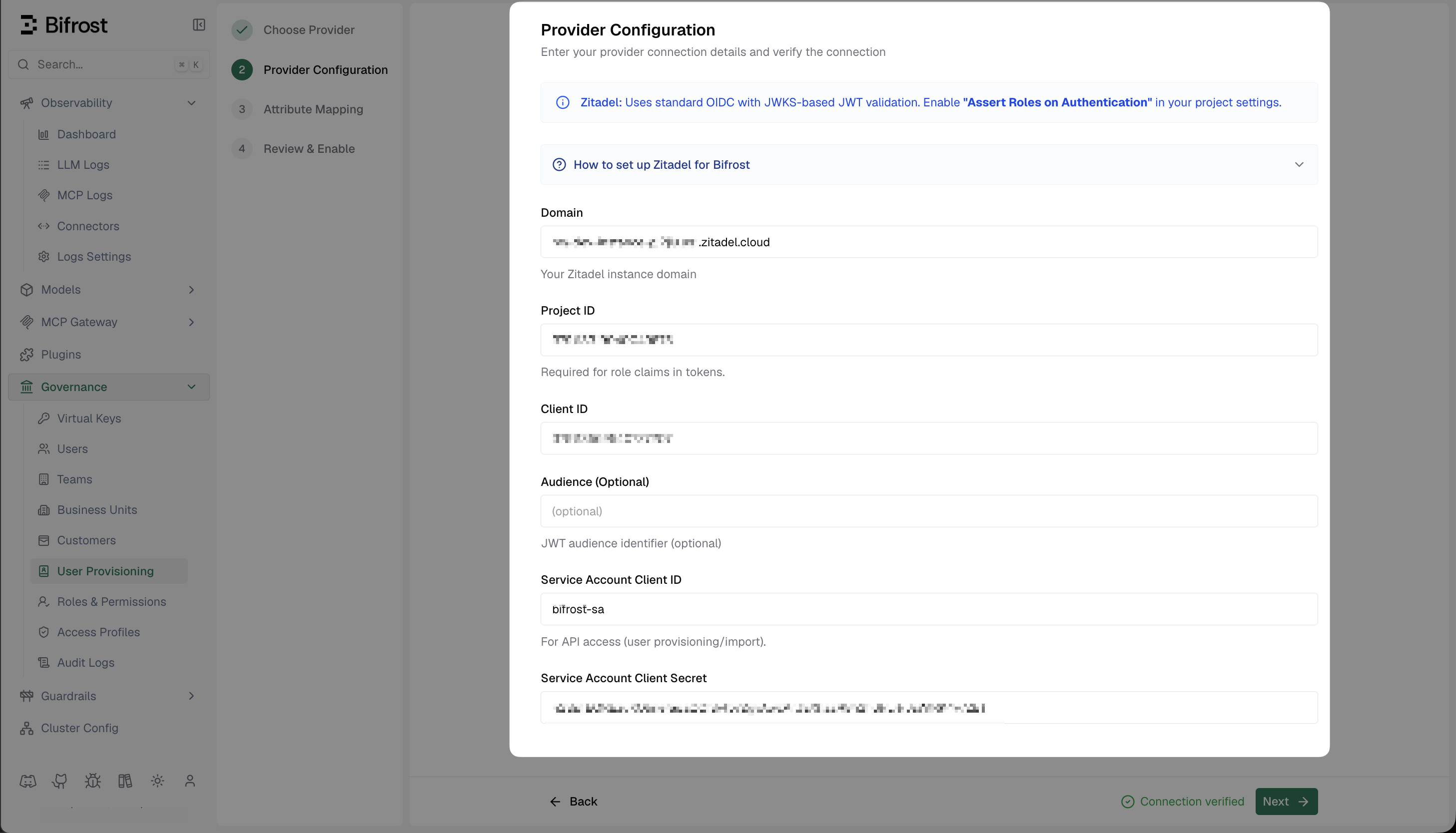Click the MCP Gateway icon
Screen dimensions: 1456x833
click(26, 322)
